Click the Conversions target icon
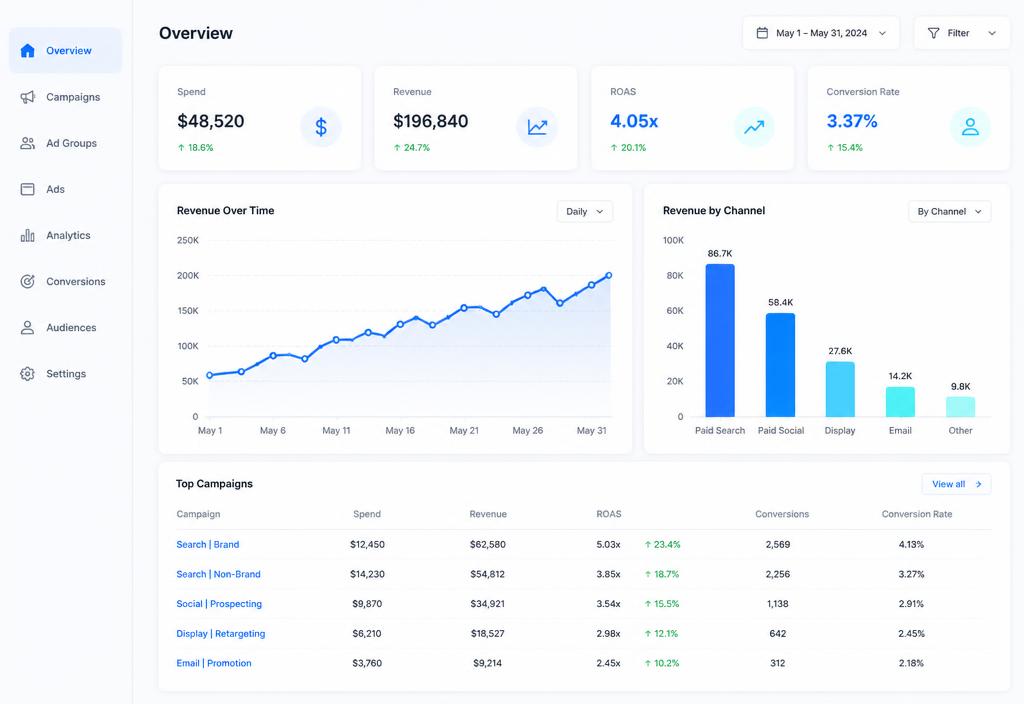The width and height of the screenshot is (1024, 704). tap(27, 281)
